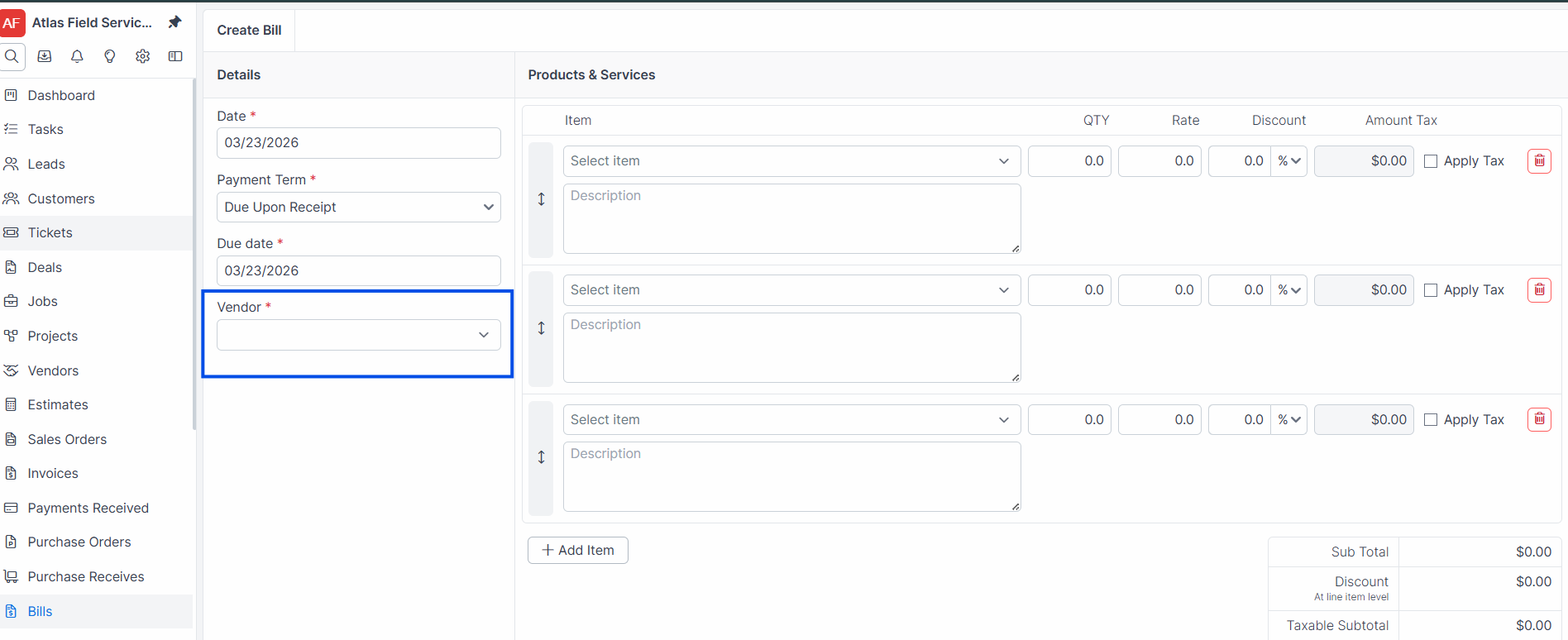Viewport: 1568px width, 640px height.
Task: Delete the first line item with its trash icon
Action: [1539, 161]
